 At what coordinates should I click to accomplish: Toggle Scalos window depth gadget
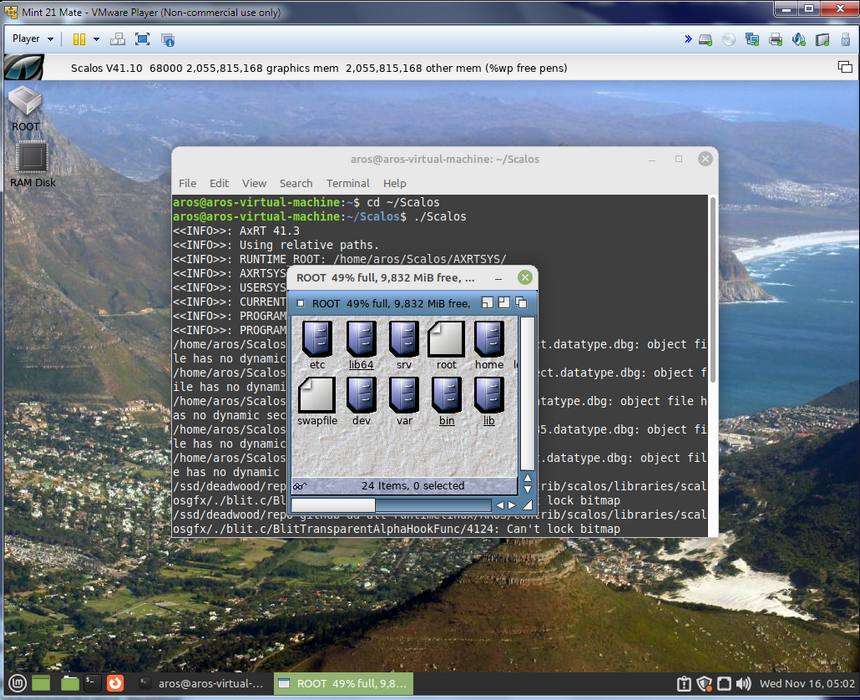(x=520, y=303)
